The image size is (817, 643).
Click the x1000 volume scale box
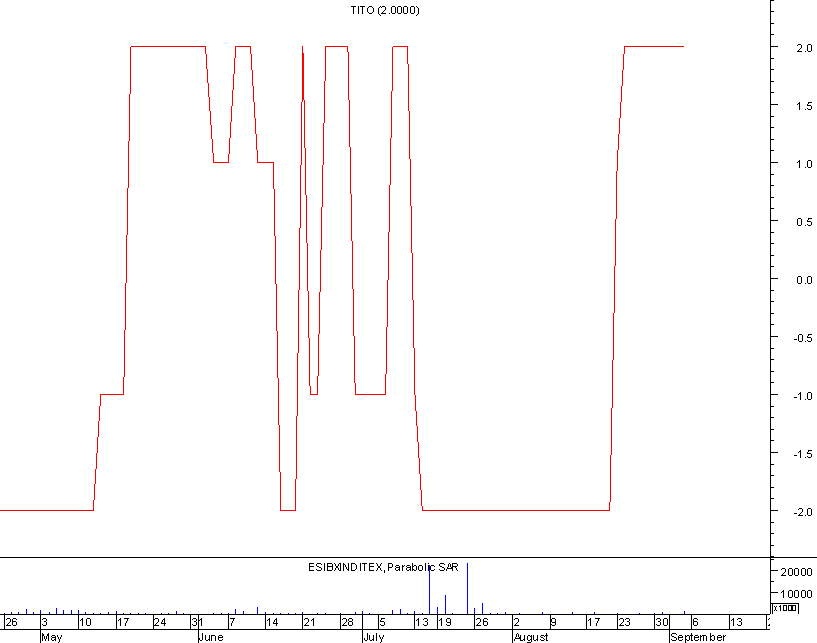(785, 608)
